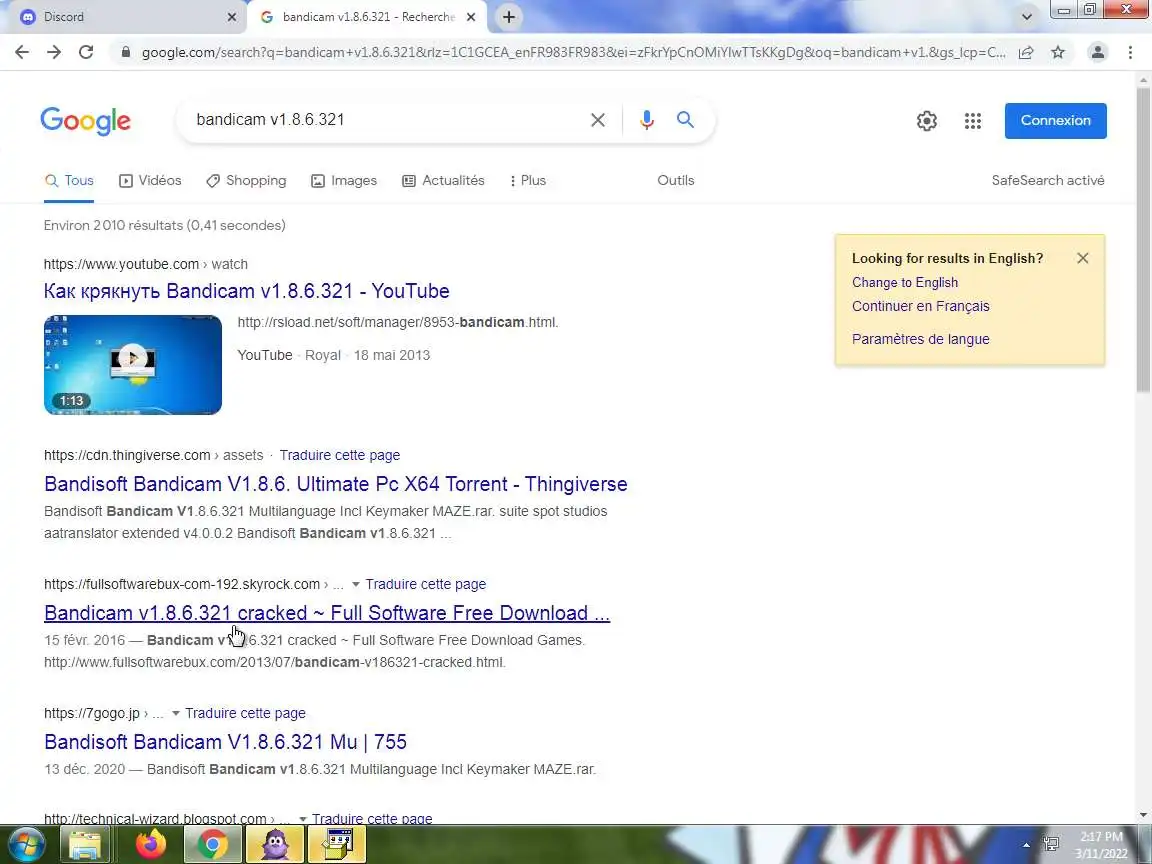Viewport: 1152px width, 864px height.
Task: Click the Google logo
Action: click(86, 121)
